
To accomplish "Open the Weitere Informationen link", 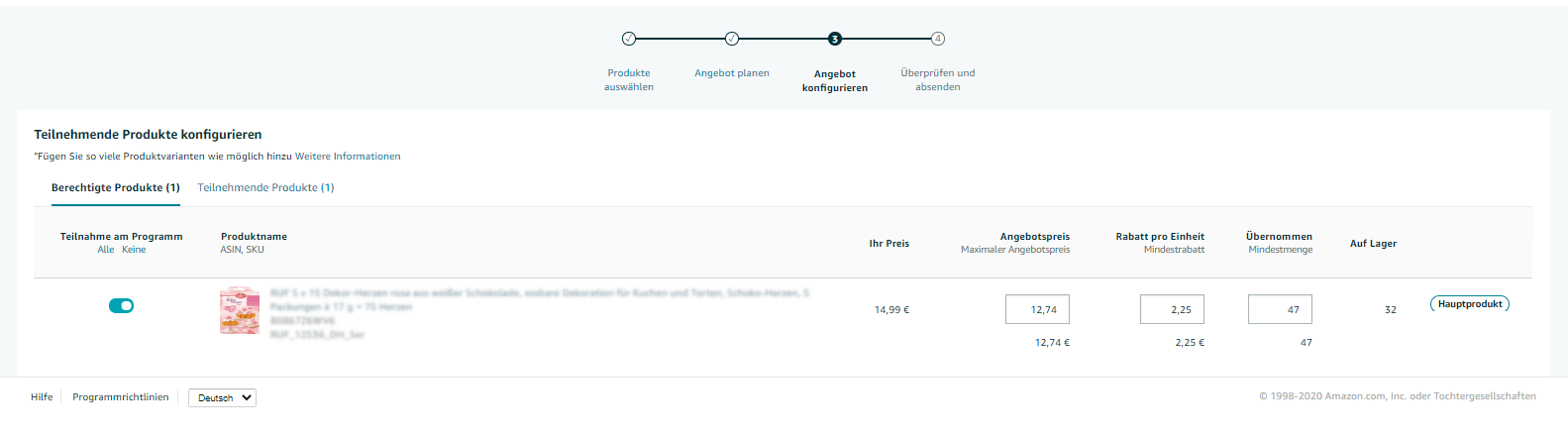I will click(x=348, y=157).
